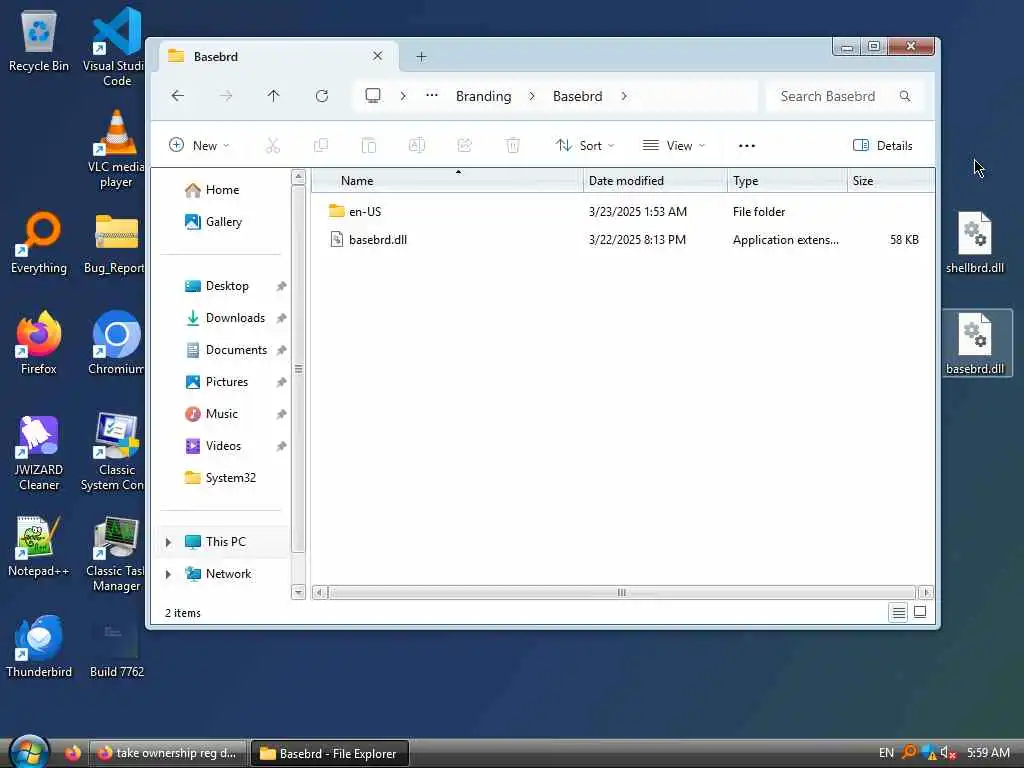Click the Rename toolbar icon
Viewport: 1024px width, 768px height.
(x=417, y=146)
